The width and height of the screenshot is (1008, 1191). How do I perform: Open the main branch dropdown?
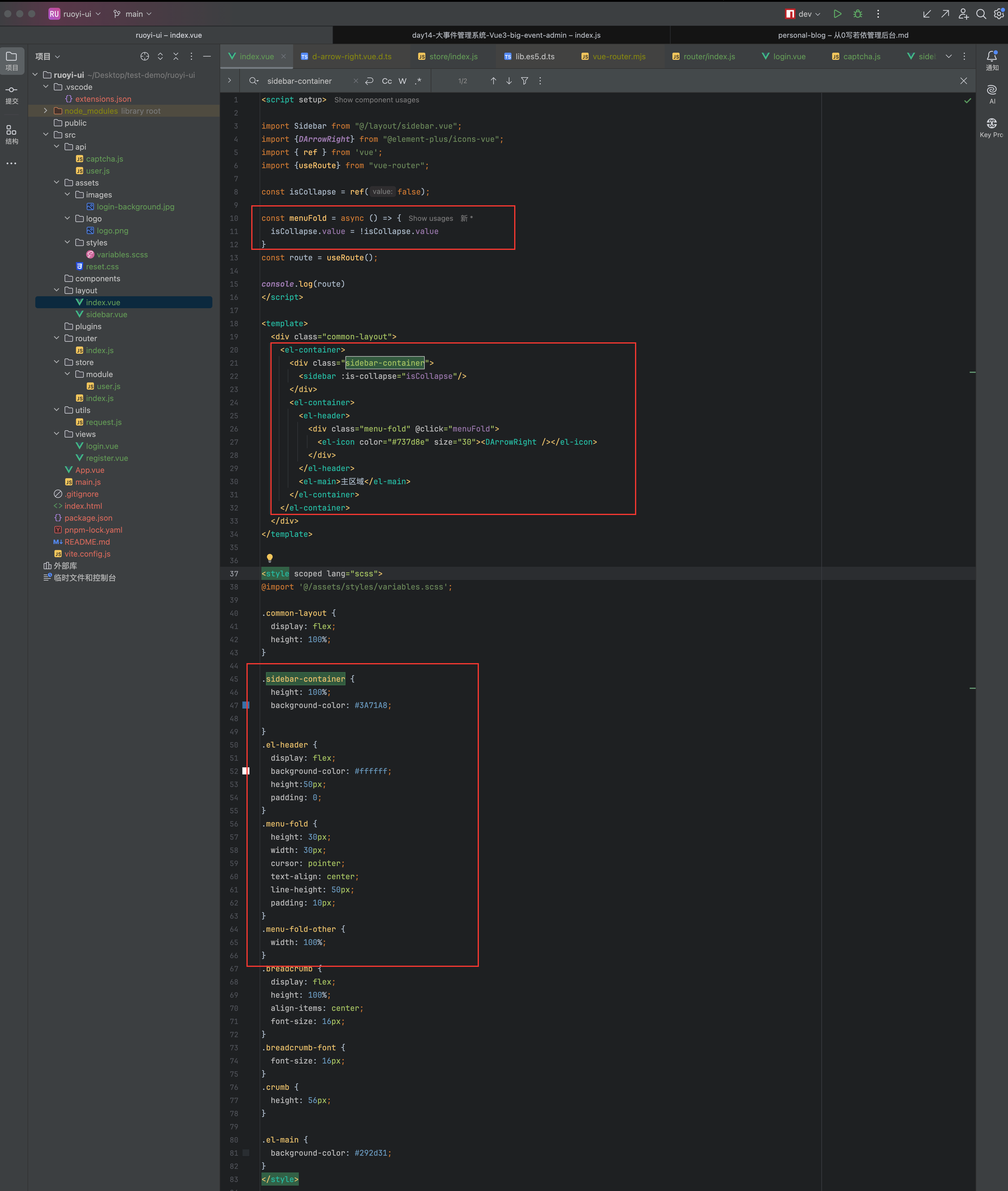133,14
